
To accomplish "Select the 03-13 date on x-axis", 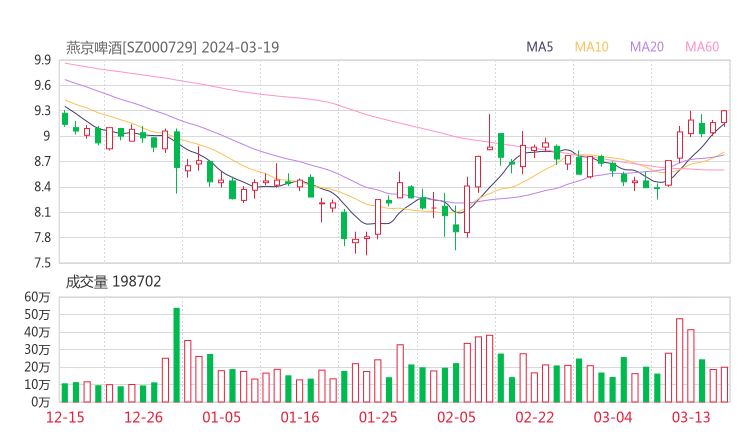I will pyautogui.click(x=690, y=417).
